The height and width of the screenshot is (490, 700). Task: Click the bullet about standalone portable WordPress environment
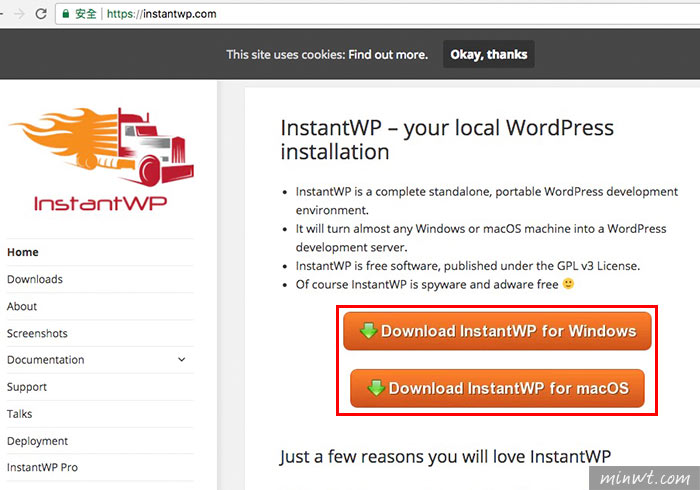pyautogui.click(x=487, y=201)
